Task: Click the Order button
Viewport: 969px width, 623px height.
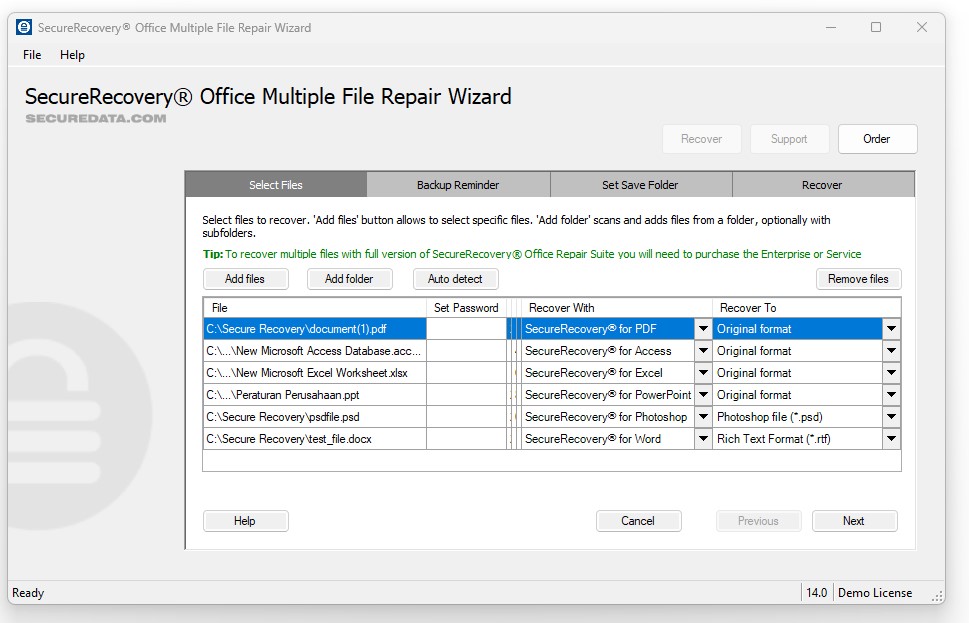Action: tap(877, 139)
